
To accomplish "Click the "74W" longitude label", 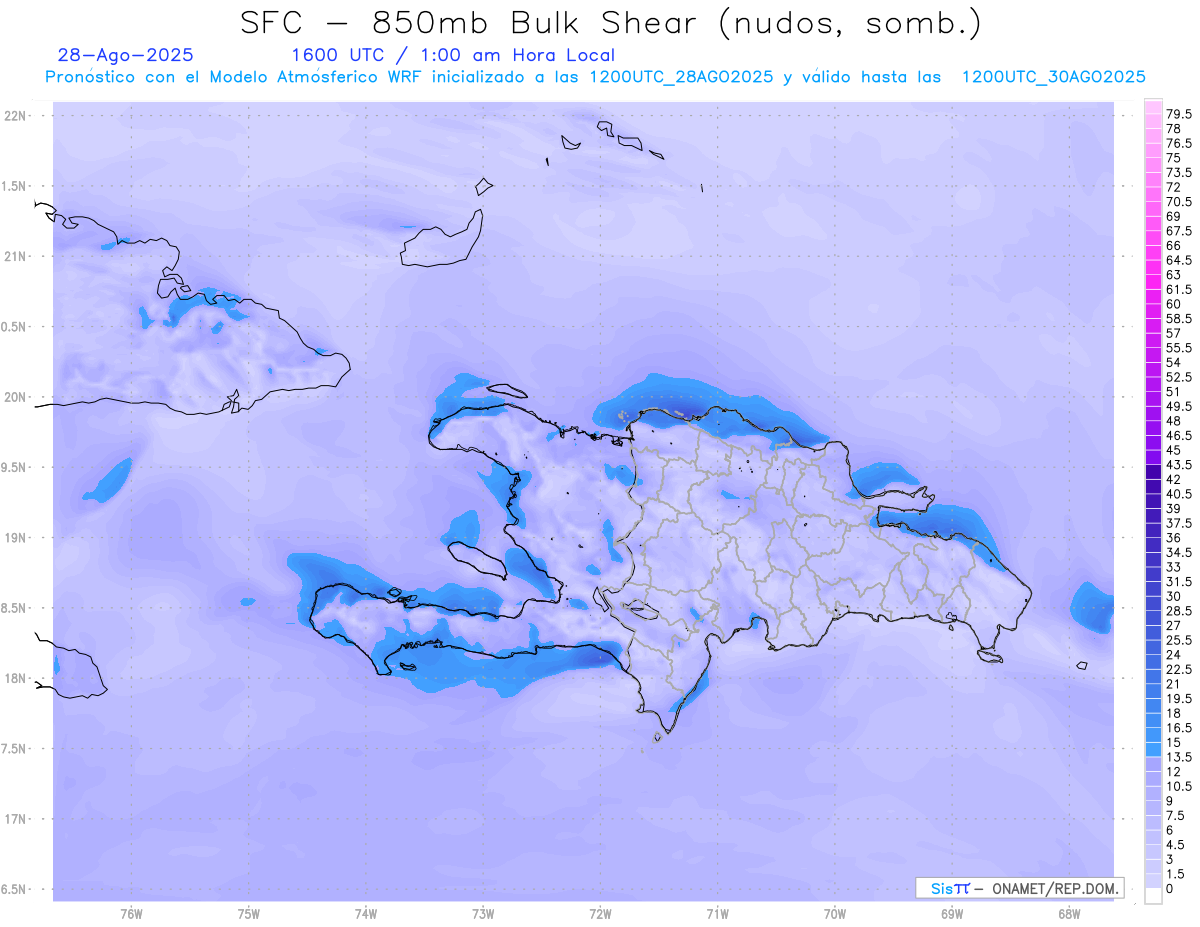I will click(x=366, y=913).
